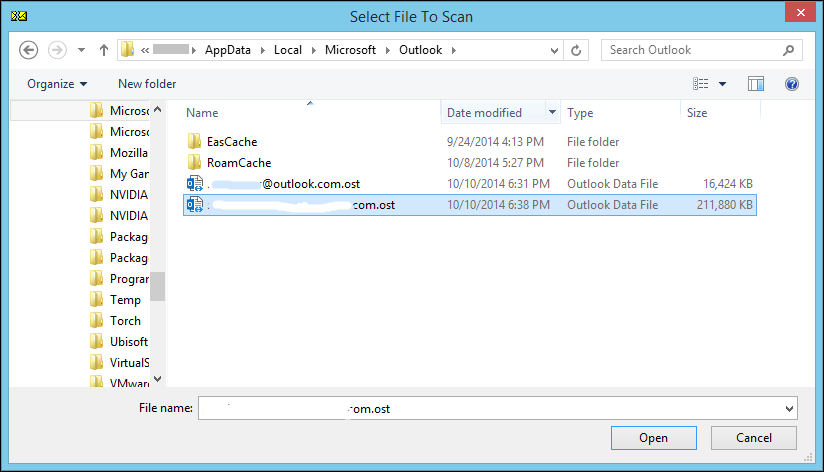
Task: Click the Back navigation arrow
Action: click(28, 50)
